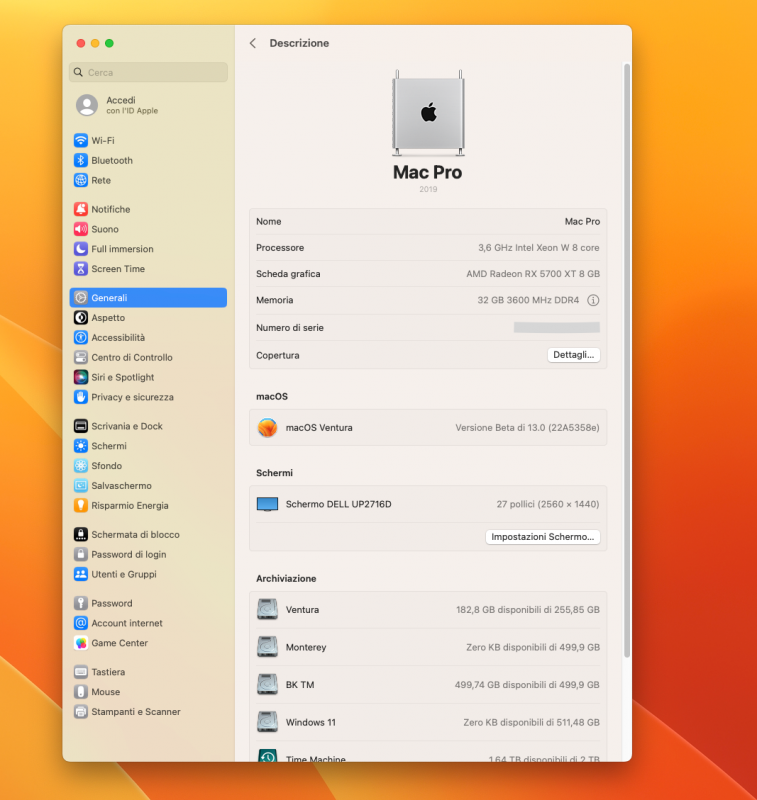
Task: Open Game Center via its icon
Action: (x=81, y=644)
